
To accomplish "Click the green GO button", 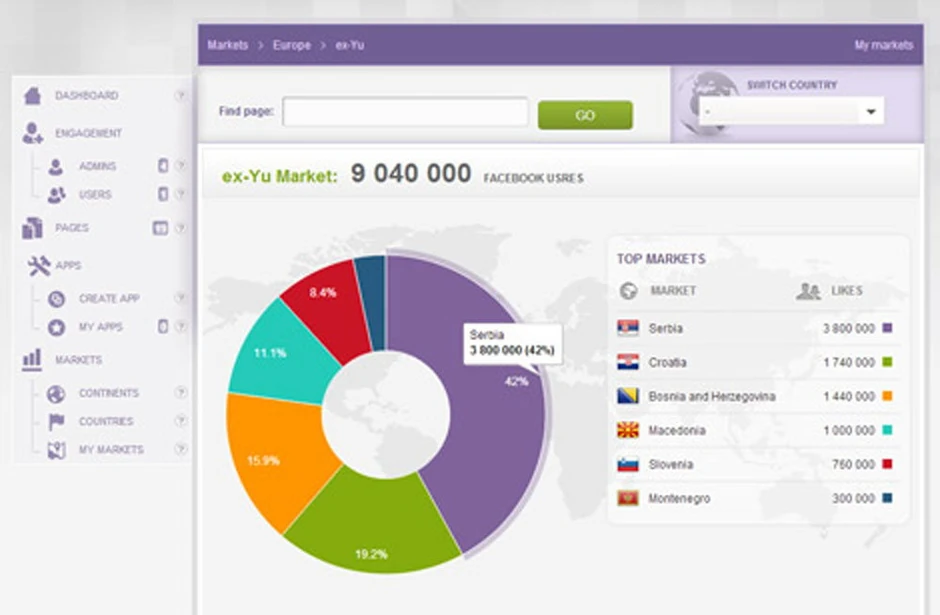I will (585, 115).
